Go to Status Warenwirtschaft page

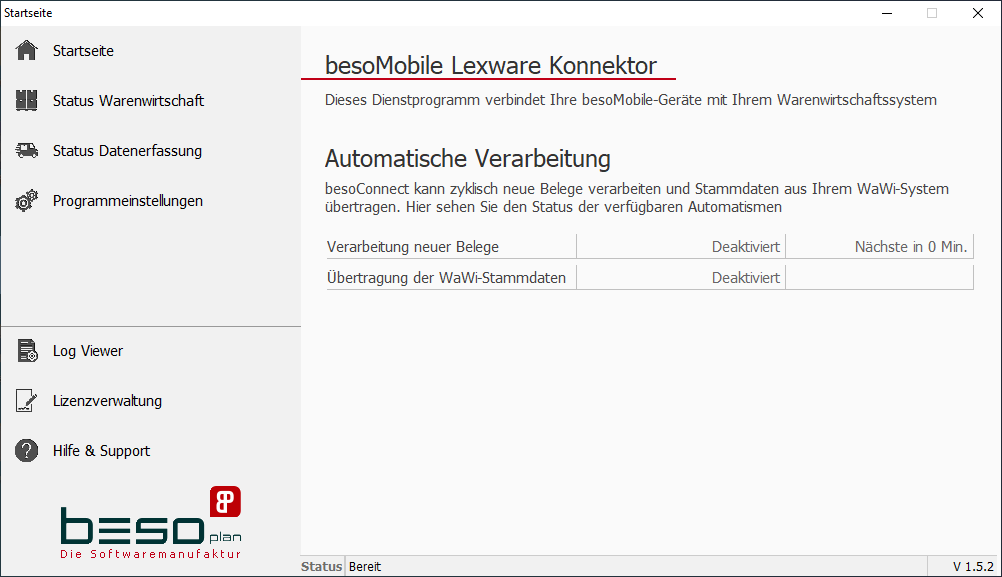click(128, 100)
